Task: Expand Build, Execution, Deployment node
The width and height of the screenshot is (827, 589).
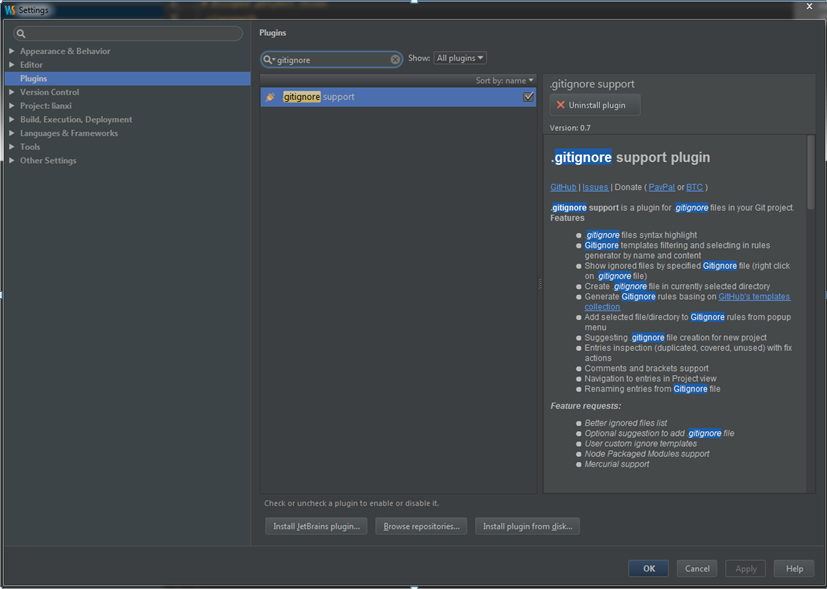Action: point(12,120)
